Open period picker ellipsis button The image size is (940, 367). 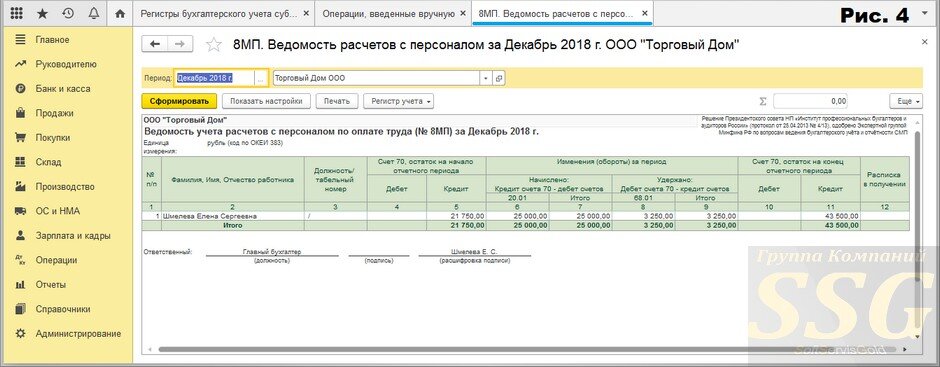tap(261, 78)
